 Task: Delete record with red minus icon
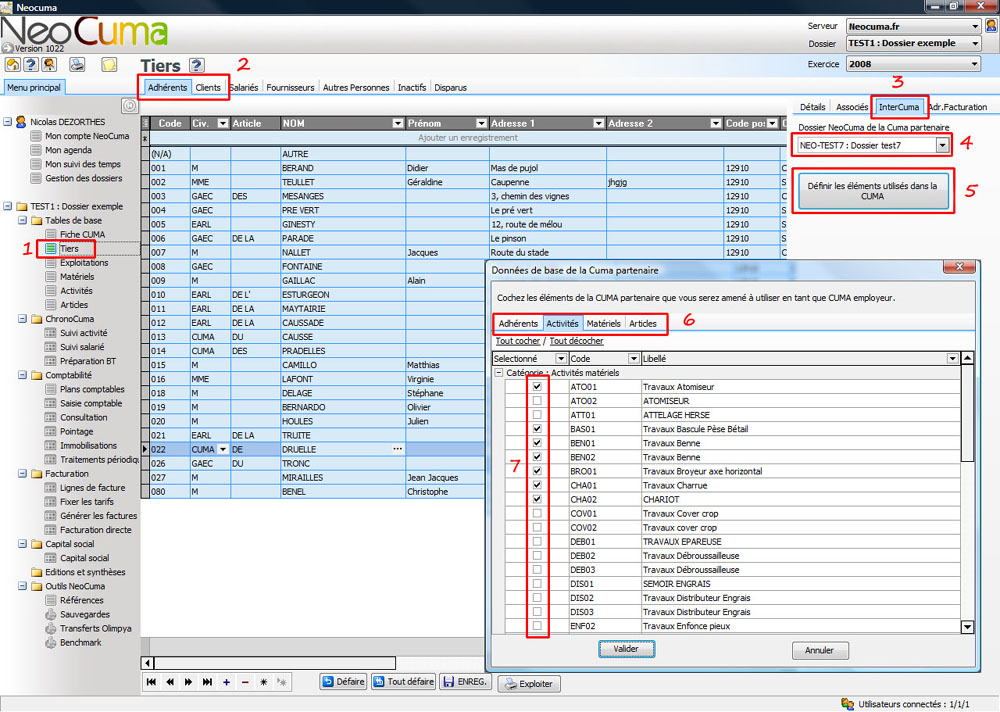(245, 682)
